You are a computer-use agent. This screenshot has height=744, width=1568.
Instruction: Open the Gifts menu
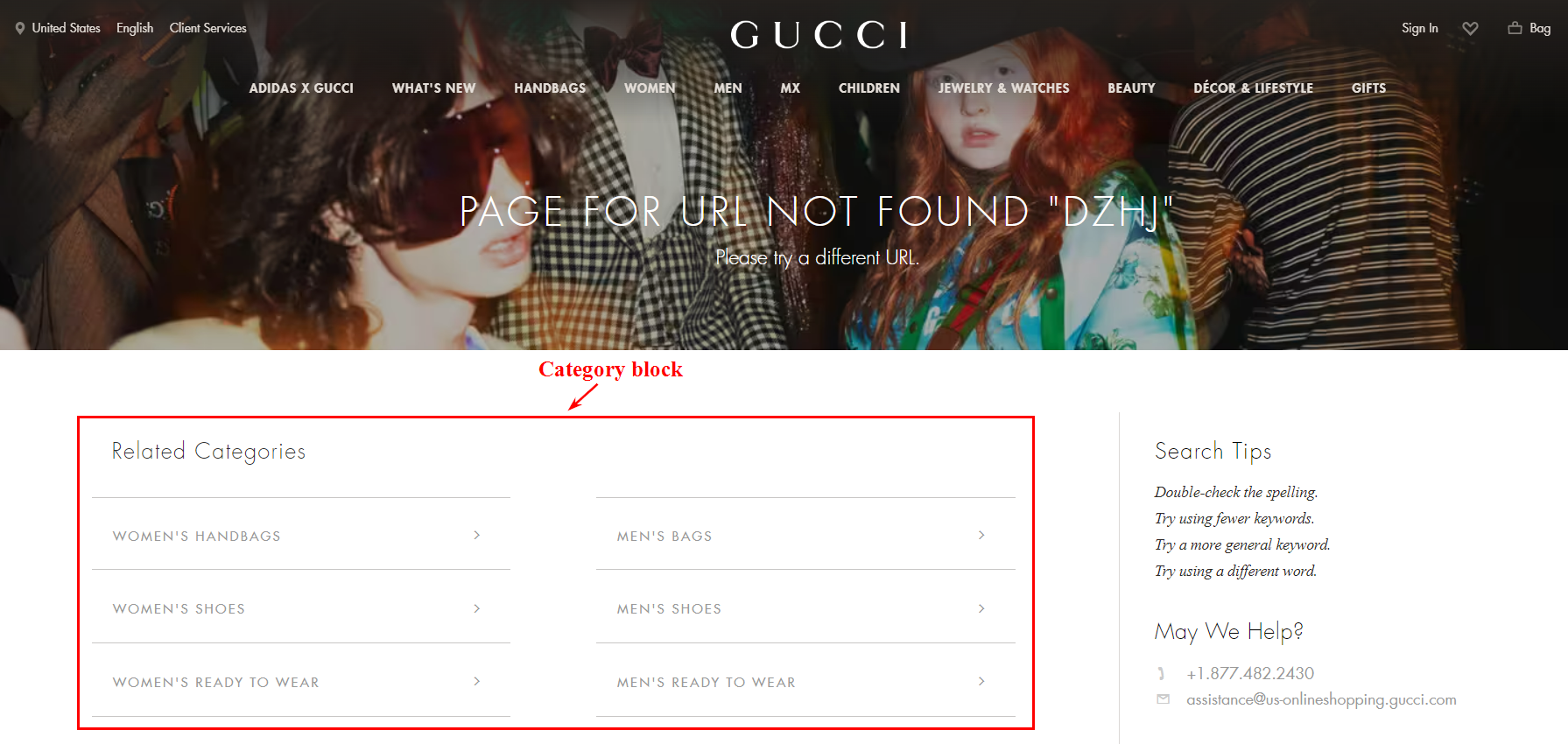tap(1368, 88)
